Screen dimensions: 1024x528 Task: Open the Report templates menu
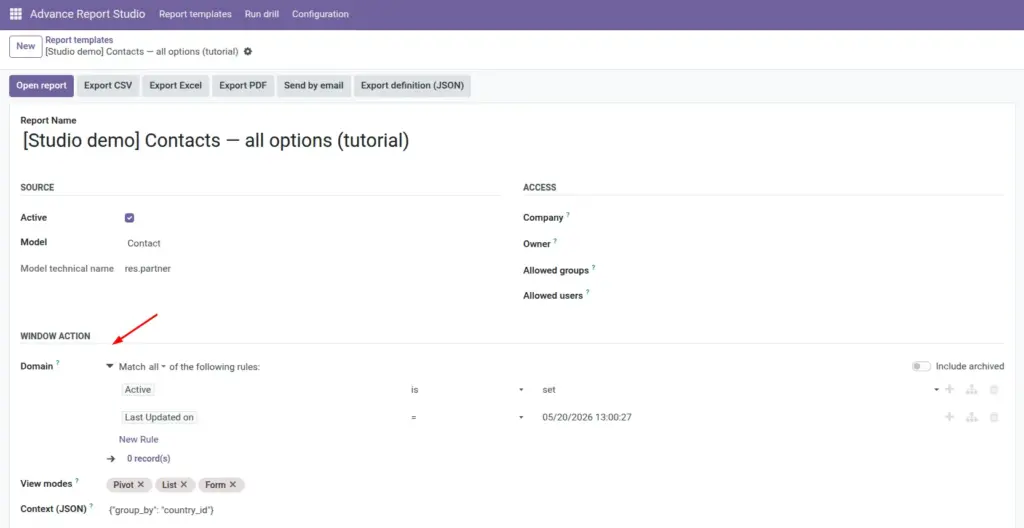195,14
